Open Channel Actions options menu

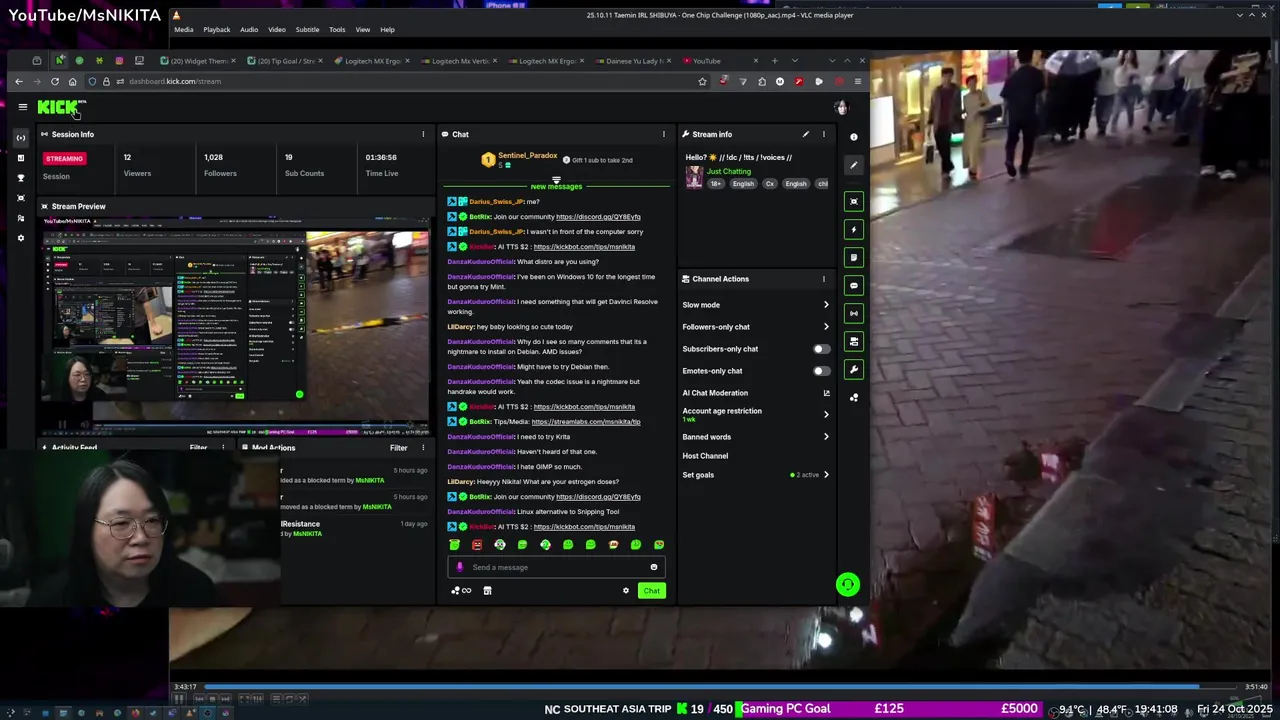coord(824,279)
